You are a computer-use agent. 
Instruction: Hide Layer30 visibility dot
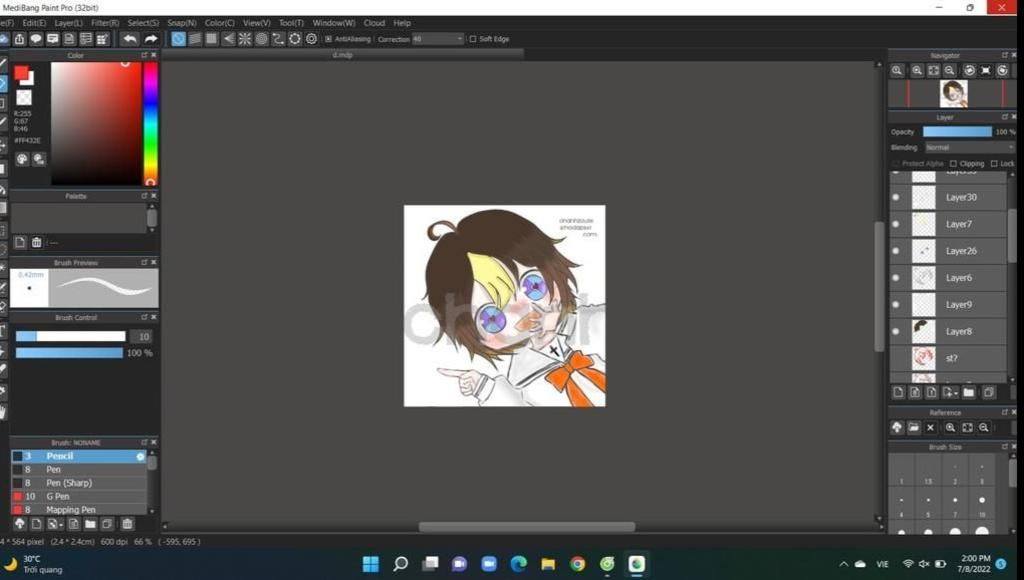point(896,197)
